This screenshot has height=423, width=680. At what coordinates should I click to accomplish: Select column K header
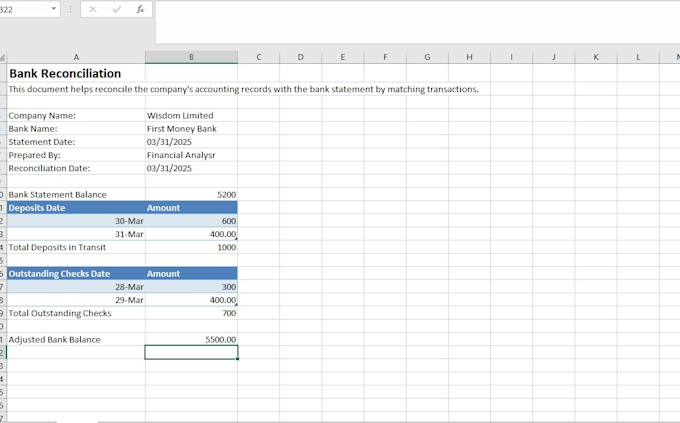coord(596,57)
